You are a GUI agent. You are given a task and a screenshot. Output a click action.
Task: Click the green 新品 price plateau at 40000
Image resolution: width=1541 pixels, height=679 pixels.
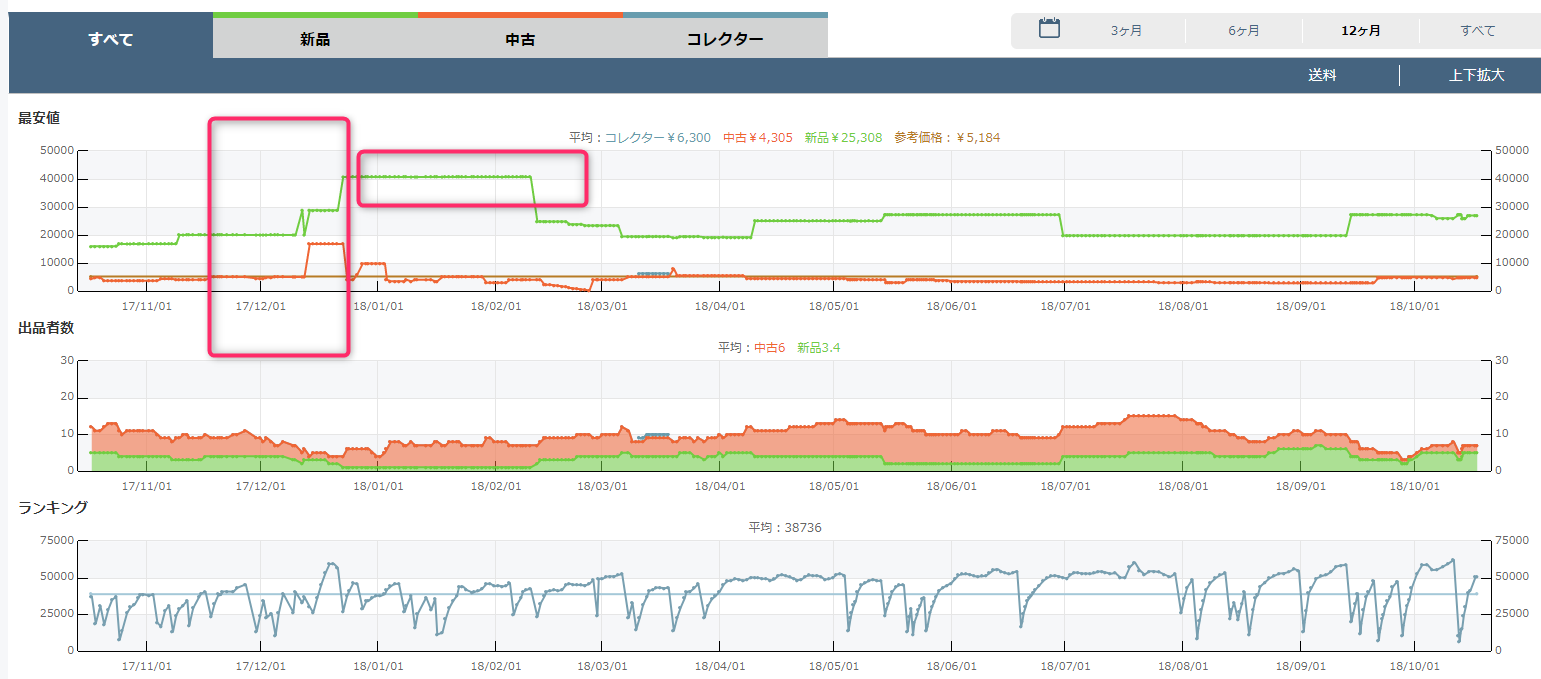[440, 177]
